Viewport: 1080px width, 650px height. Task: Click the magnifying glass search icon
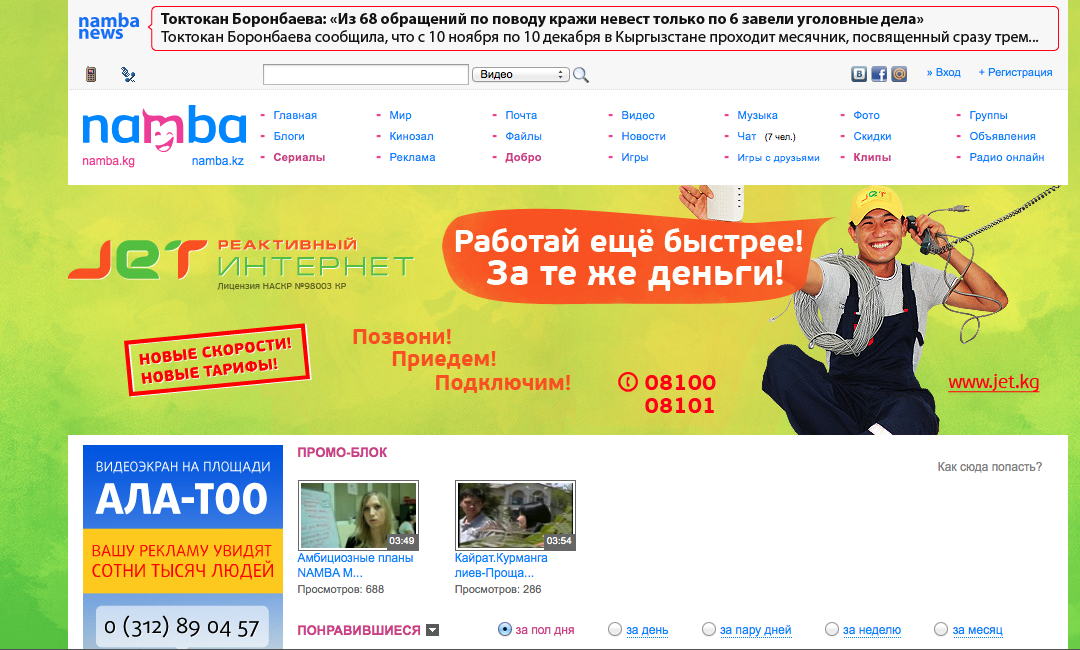point(581,75)
